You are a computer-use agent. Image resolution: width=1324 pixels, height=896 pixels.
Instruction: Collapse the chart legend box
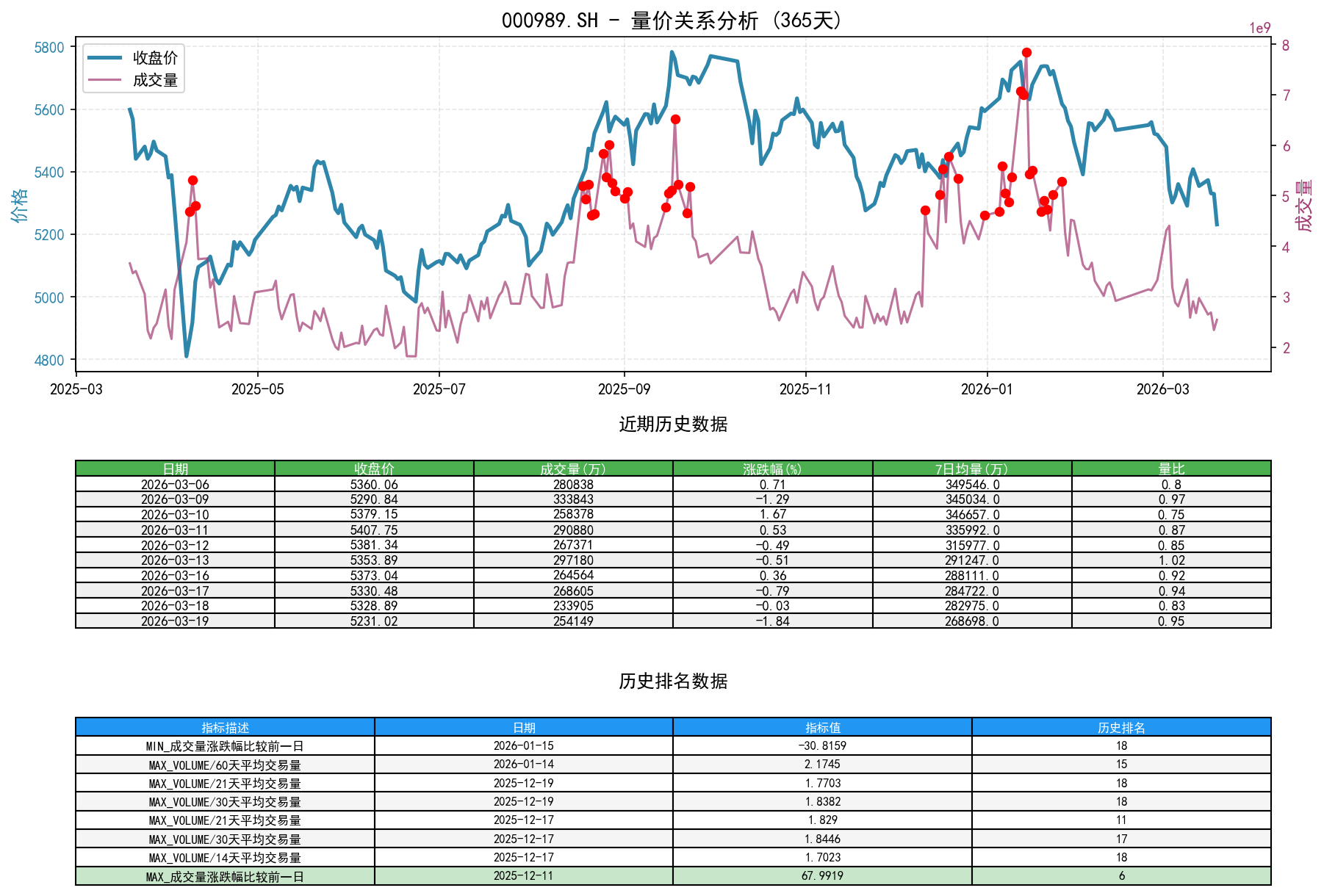click(135, 69)
